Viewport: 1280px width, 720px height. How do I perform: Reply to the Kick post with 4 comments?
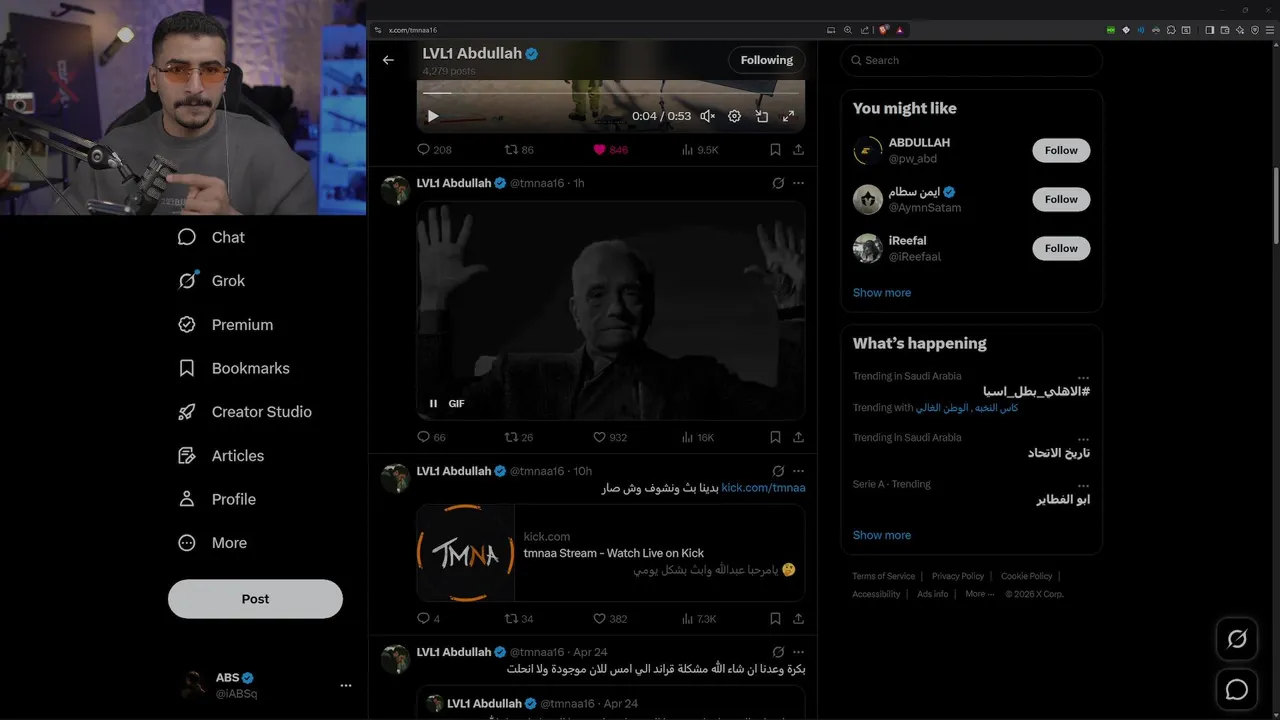point(428,619)
